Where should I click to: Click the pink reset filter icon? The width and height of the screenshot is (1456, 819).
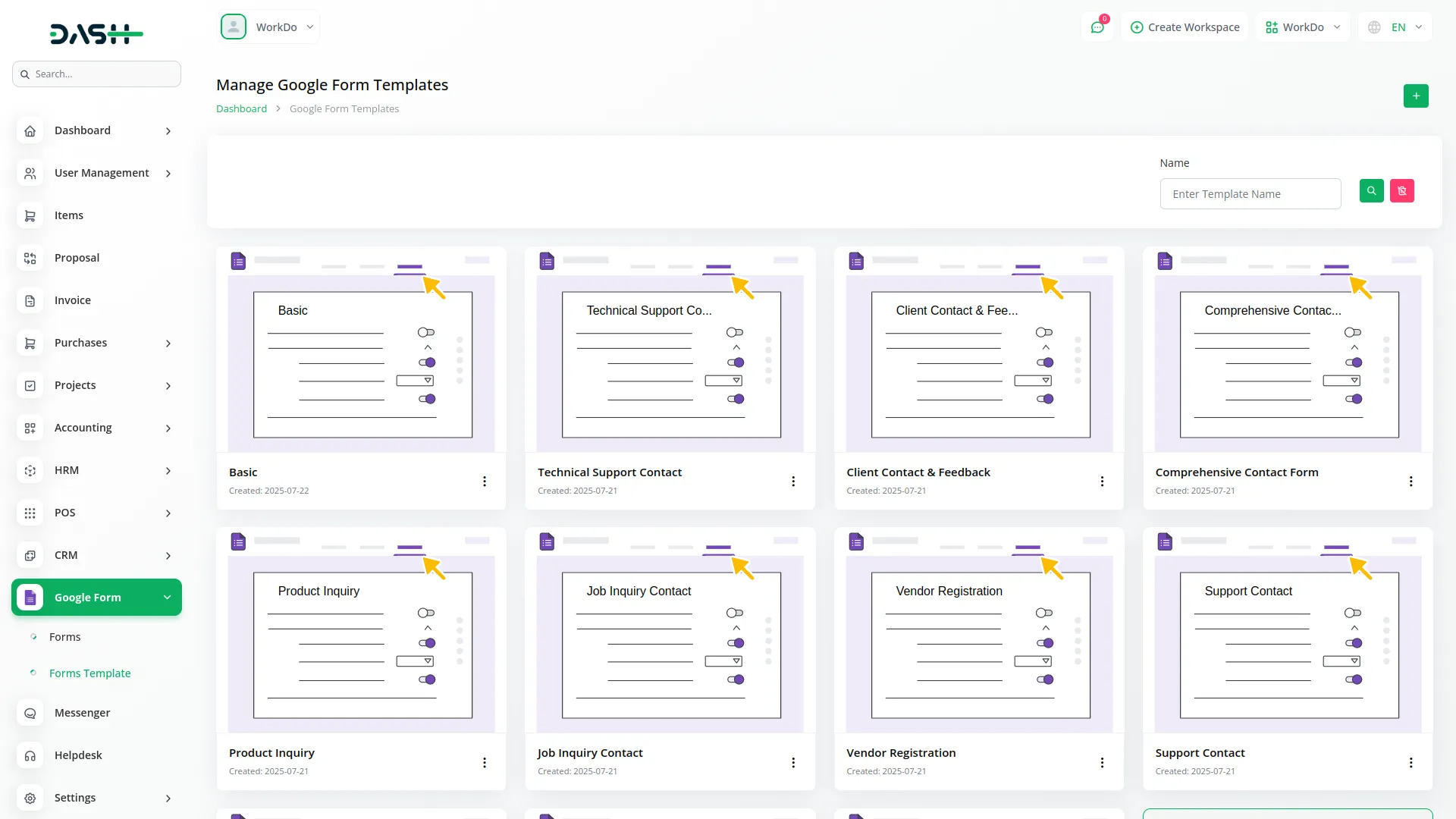point(1401,190)
